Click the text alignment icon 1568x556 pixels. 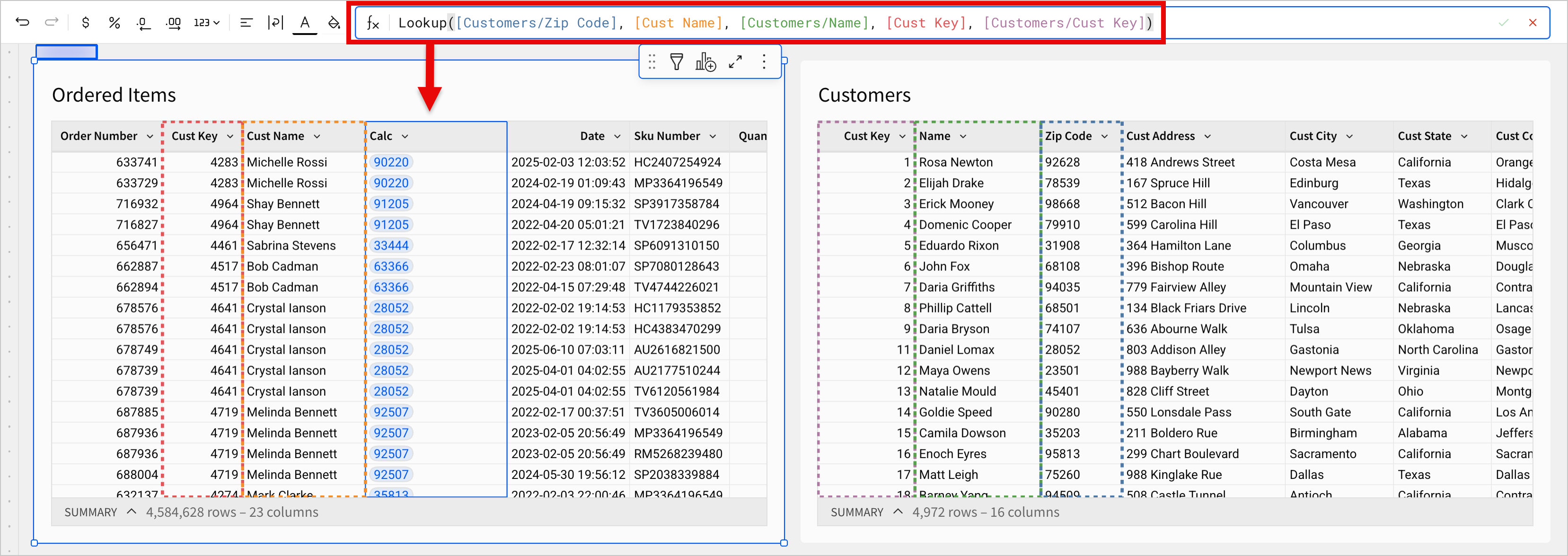point(246,23)
